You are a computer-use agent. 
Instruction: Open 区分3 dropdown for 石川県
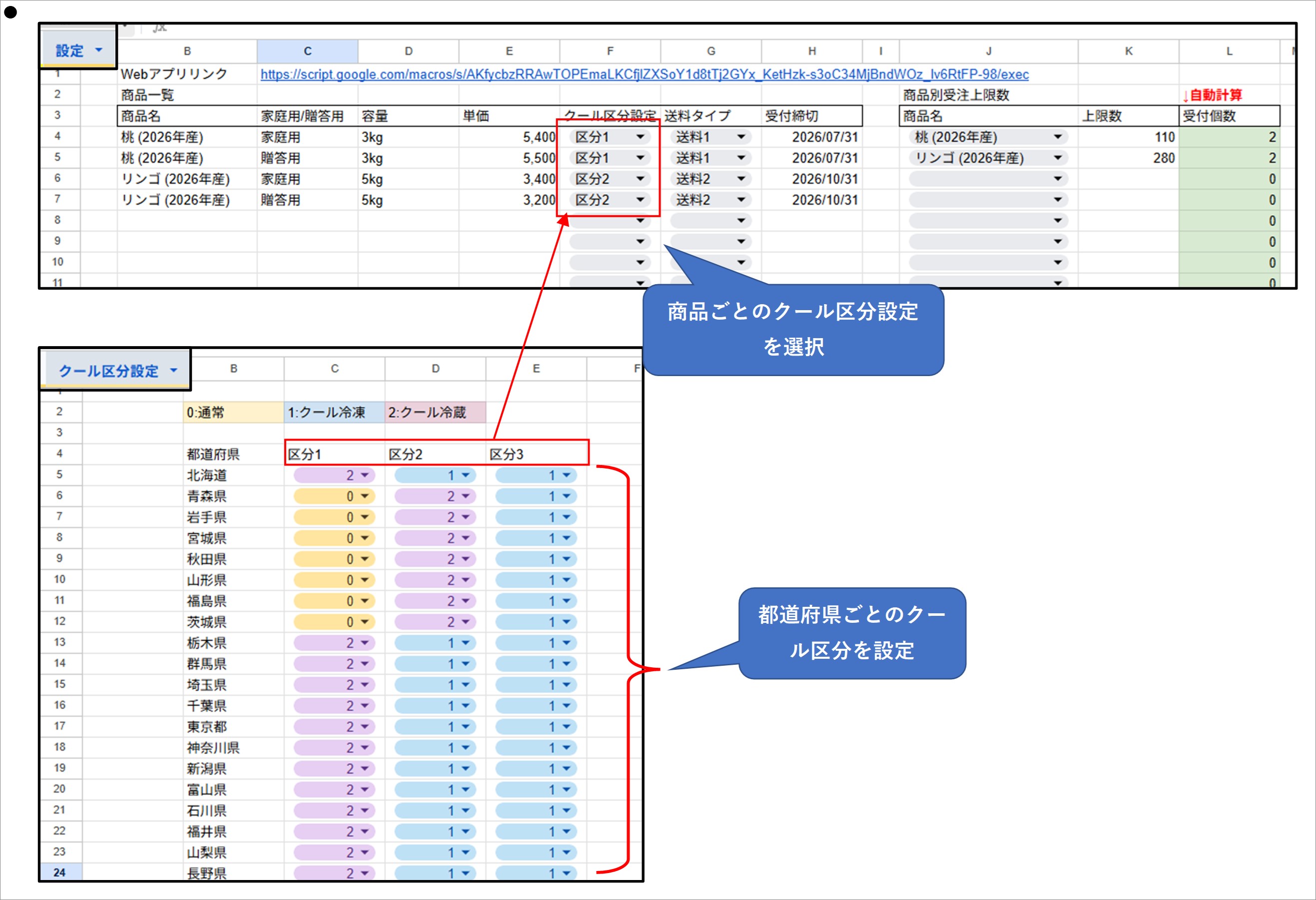click(x=536, y=811)
